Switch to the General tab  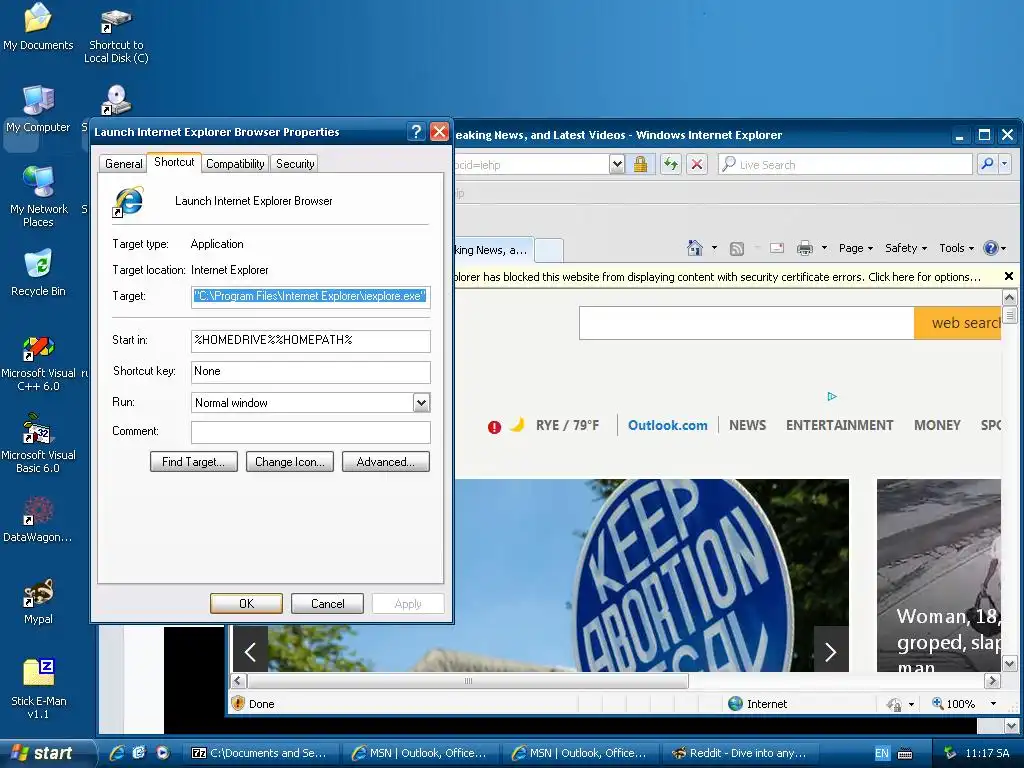123,164
